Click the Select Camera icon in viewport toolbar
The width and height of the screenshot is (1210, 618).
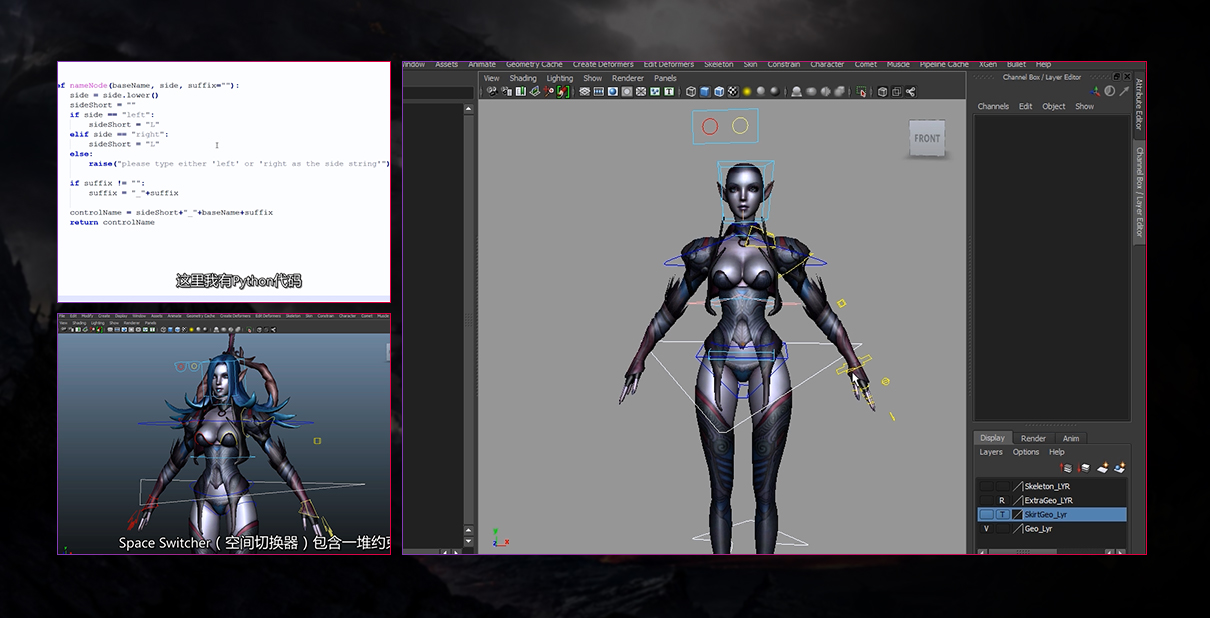click(493, 92)
